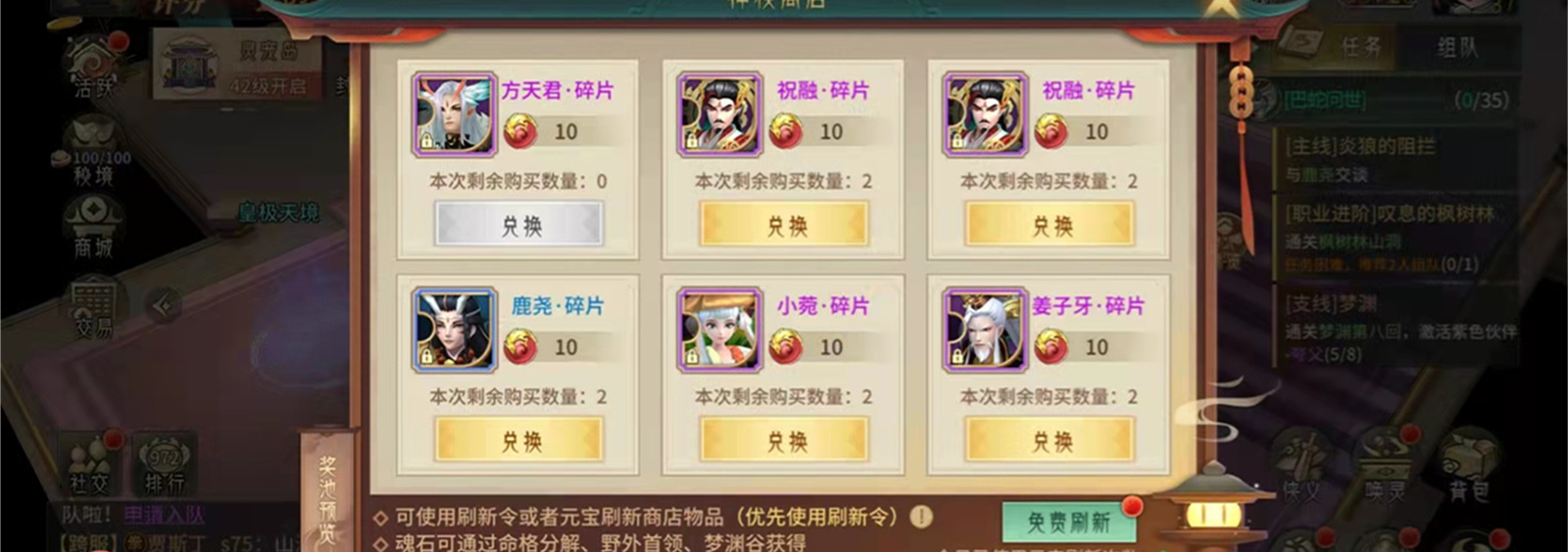
Task: Collapse the left menu arrow button
Action: [x=164, y=306]
